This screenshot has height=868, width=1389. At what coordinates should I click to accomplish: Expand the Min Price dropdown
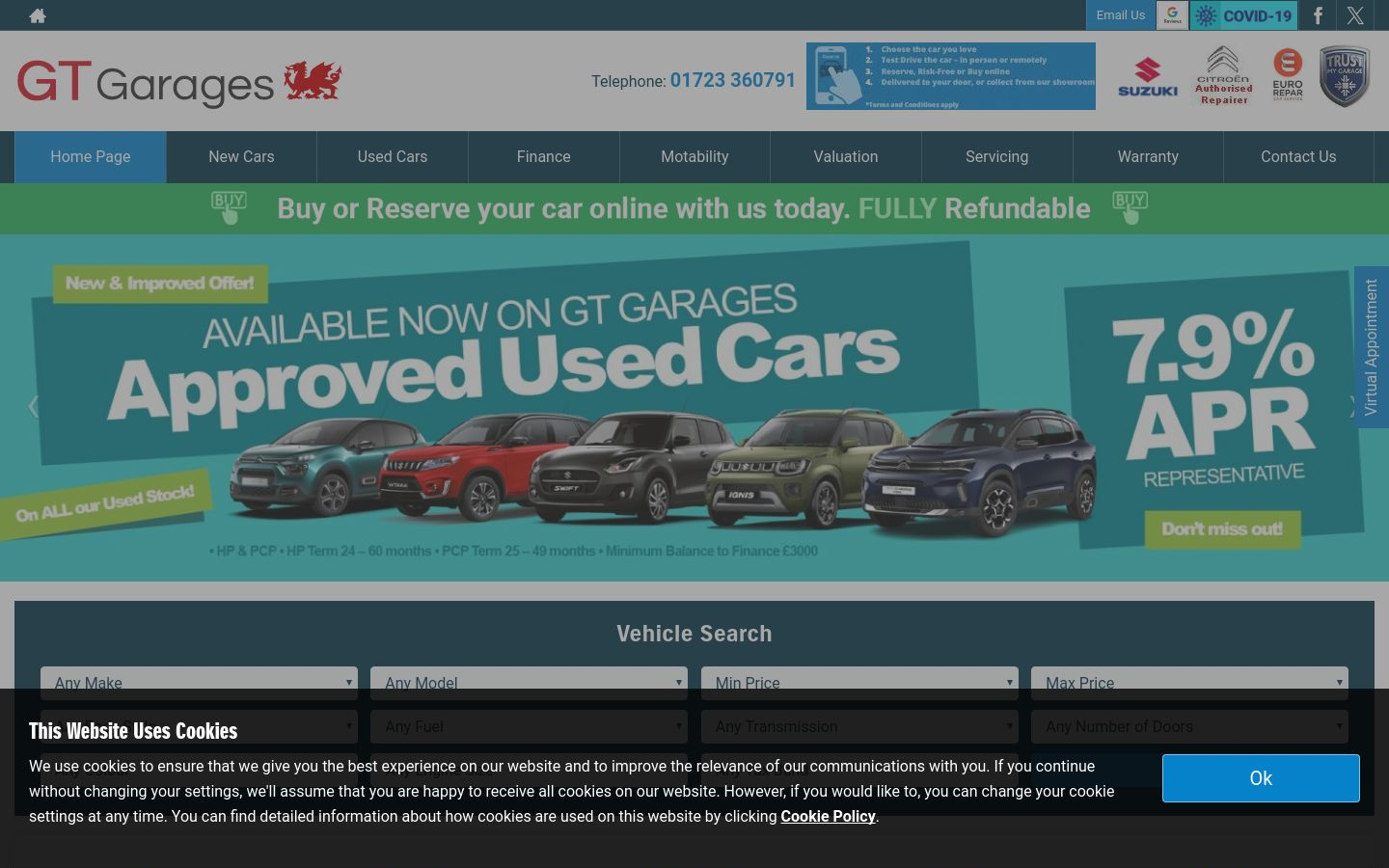[x=859, y=683]
